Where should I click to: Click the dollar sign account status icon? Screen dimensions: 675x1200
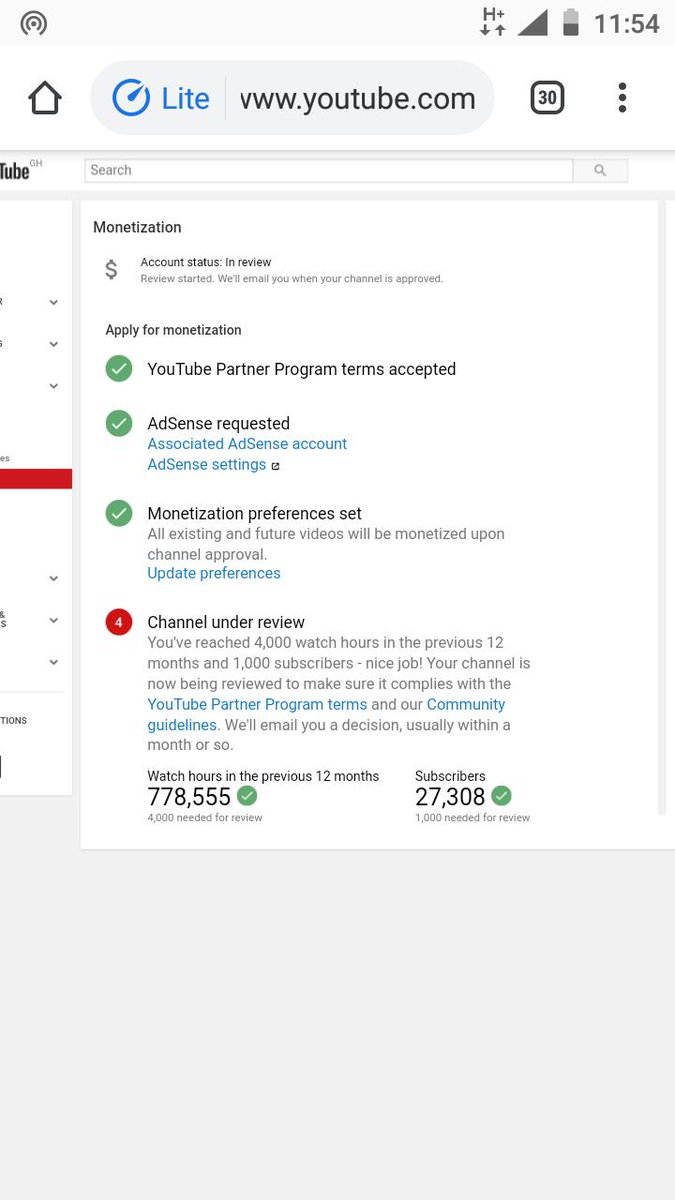tap(111, 270)
